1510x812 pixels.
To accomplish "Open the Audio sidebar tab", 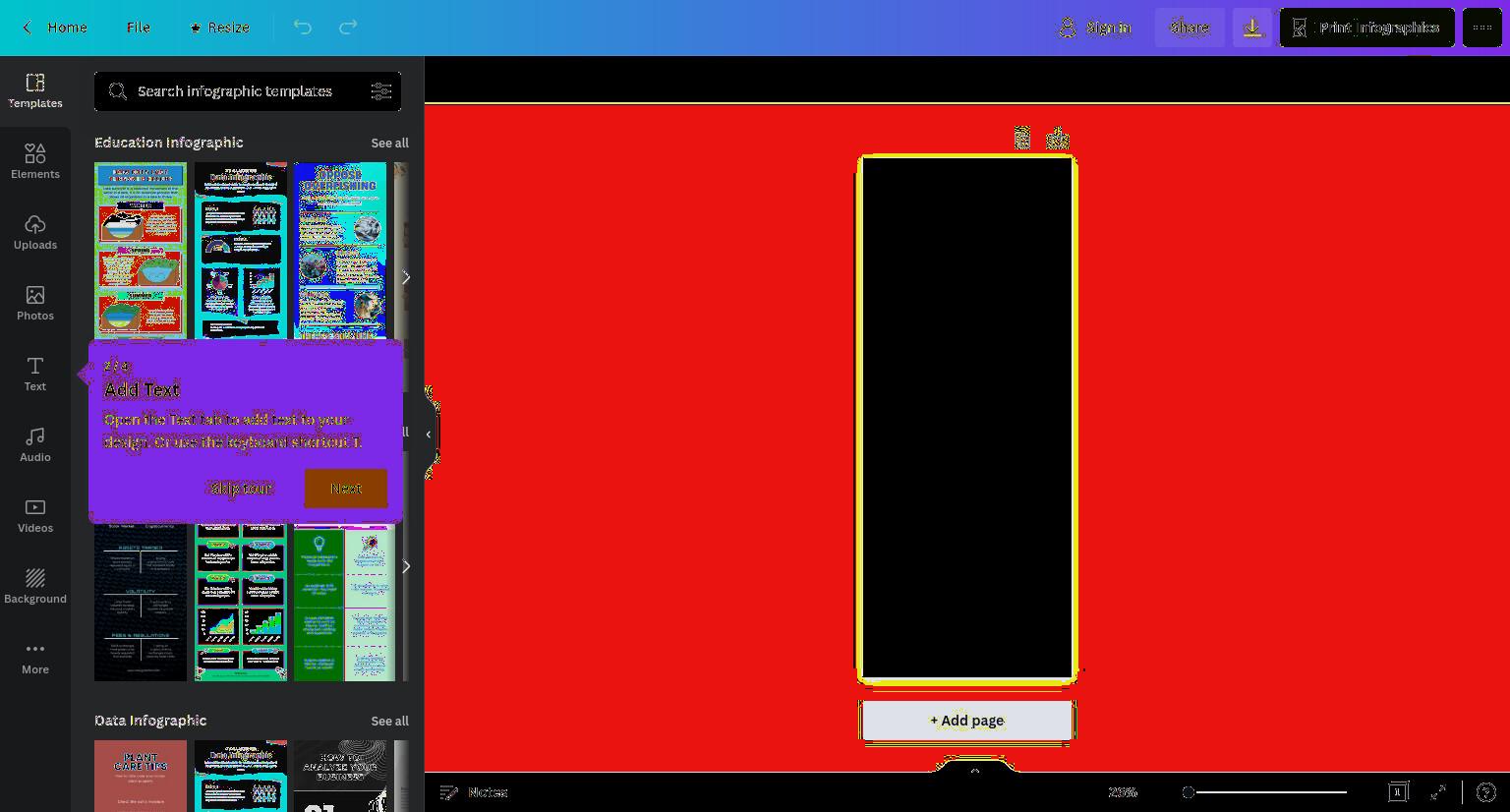I will (35, 444).
